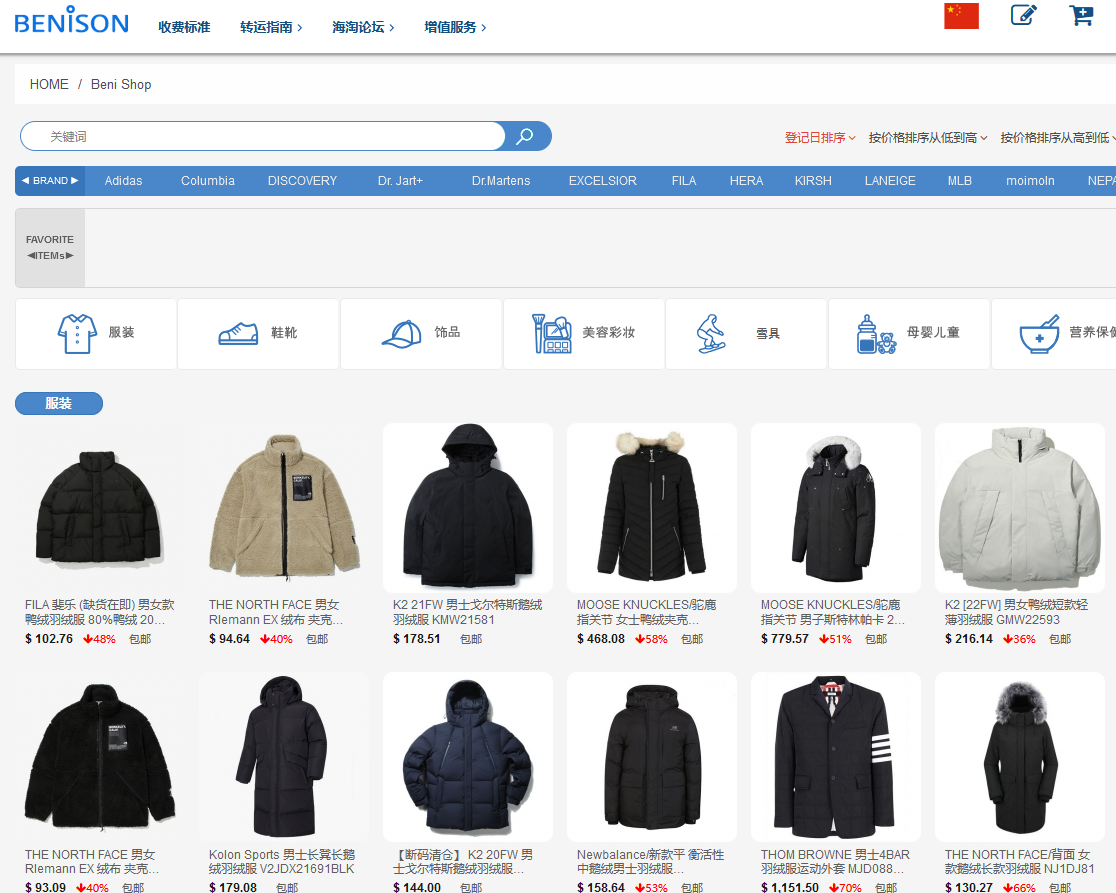
Task: Click the 服装 section label pill
Action: coord(59,403)
